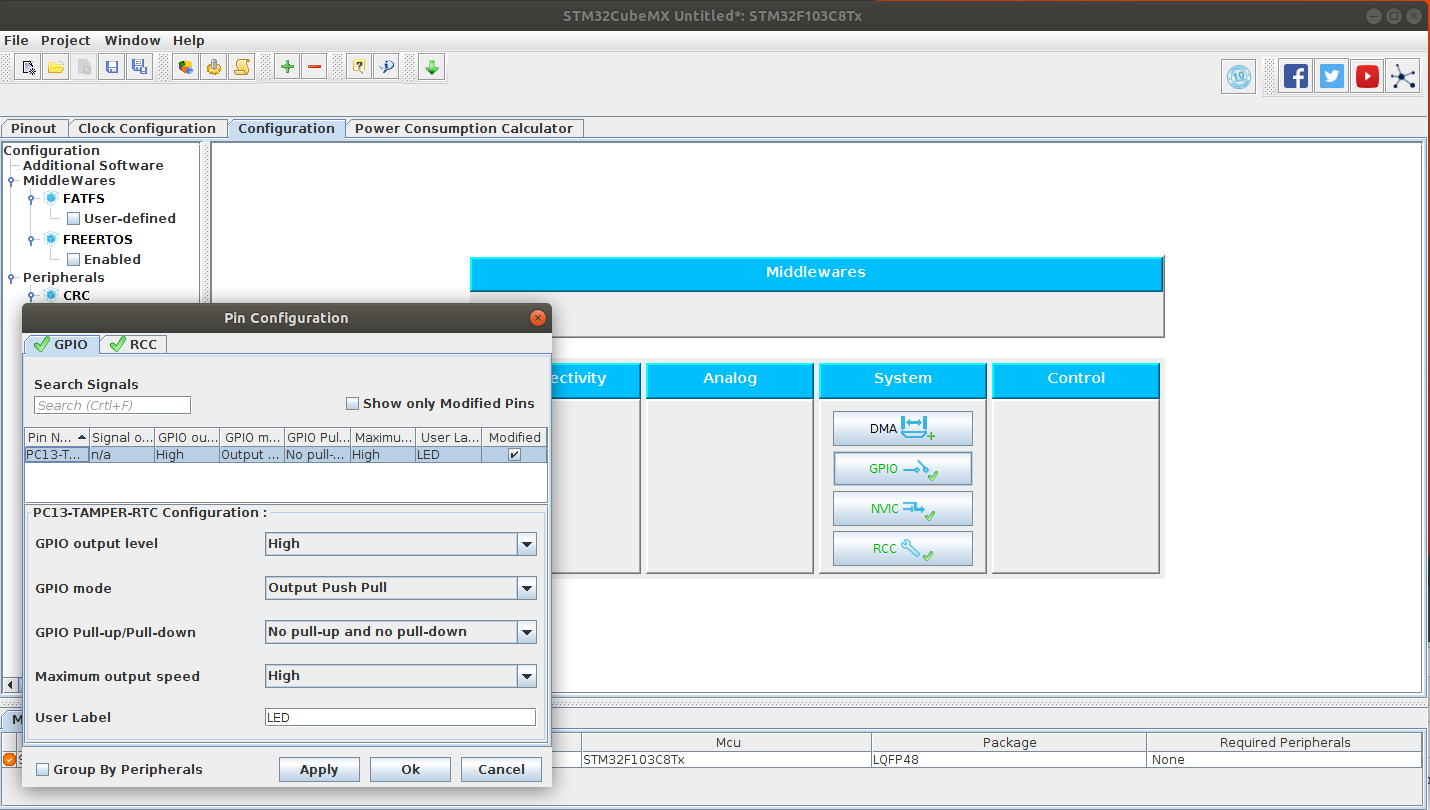Open the Twitter link icon
The height and width of the screenshot is (810, 1430).
(x=1332, y=76)
